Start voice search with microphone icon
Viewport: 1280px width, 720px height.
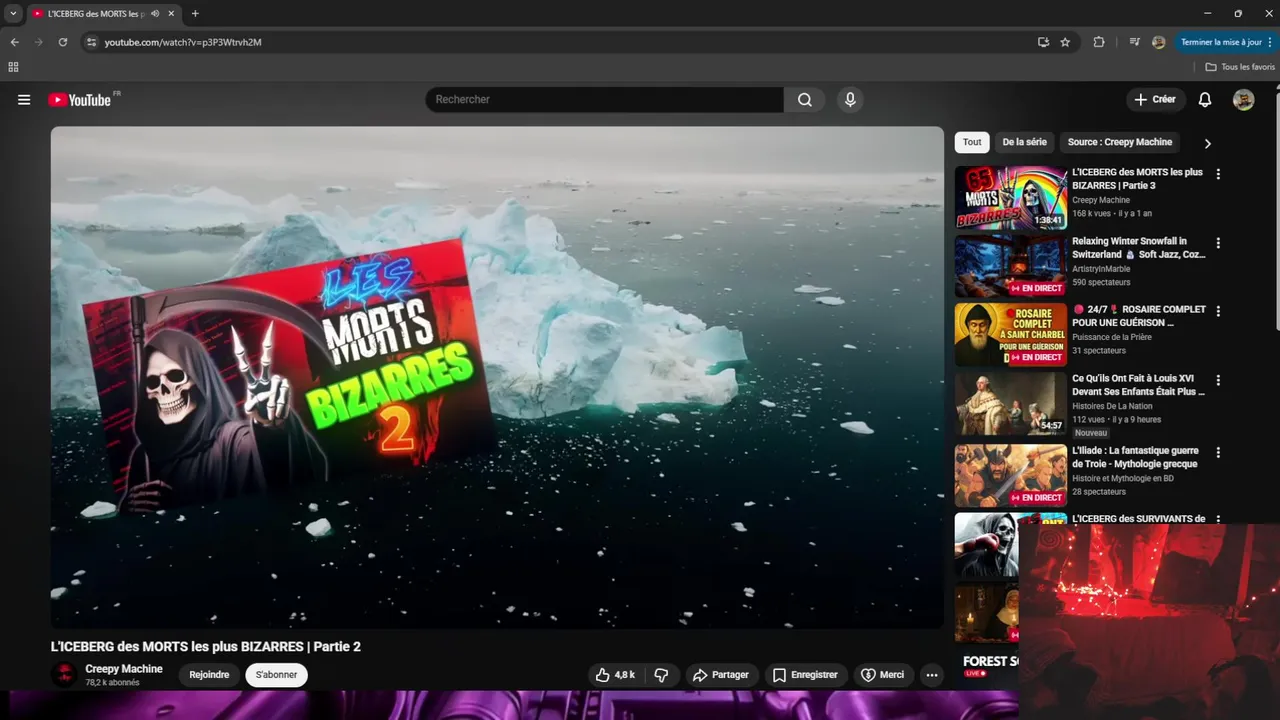coord(850,100)
